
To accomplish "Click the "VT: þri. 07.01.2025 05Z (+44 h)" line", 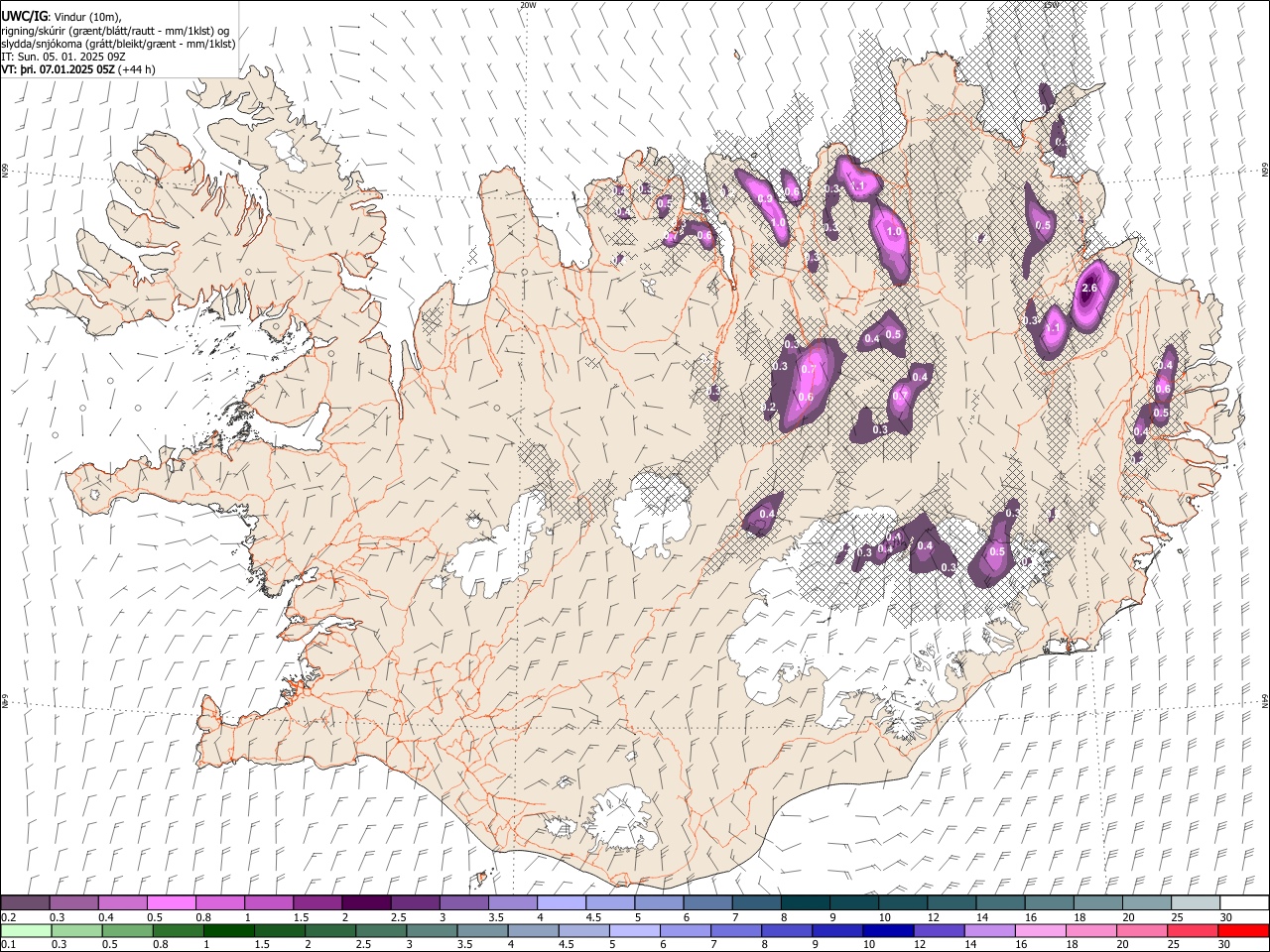I will coord(77,69).
